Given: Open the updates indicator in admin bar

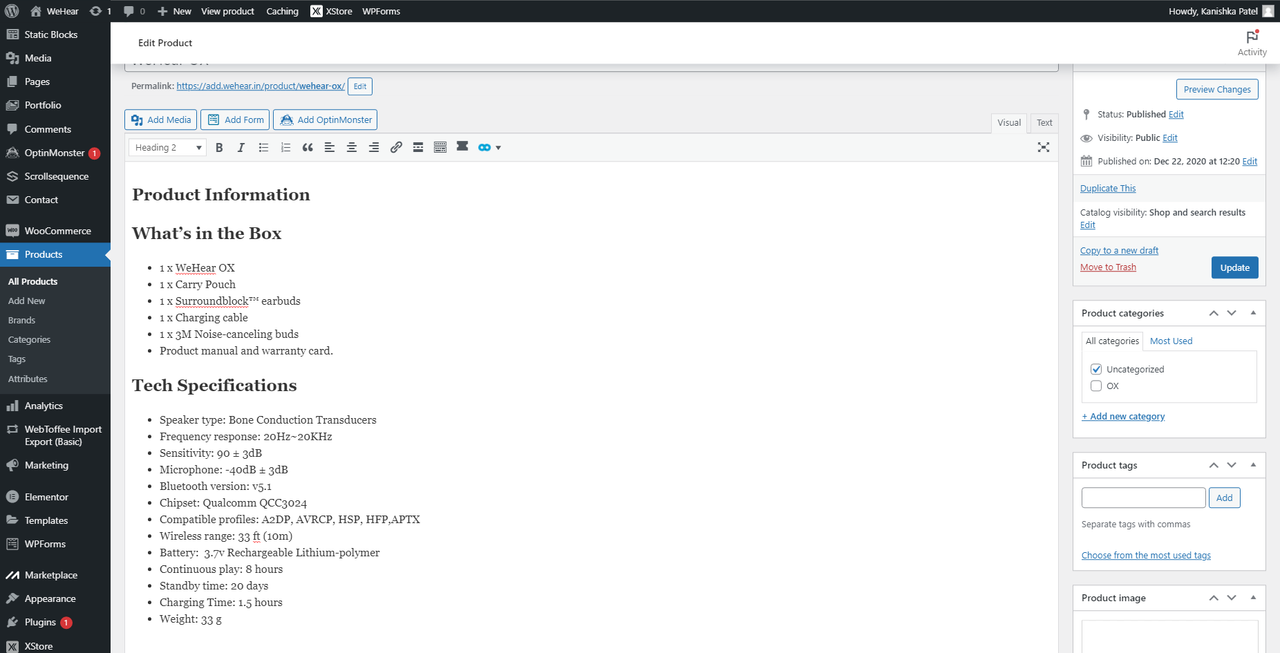Looking at the screenshot, I should pos(101,11).
